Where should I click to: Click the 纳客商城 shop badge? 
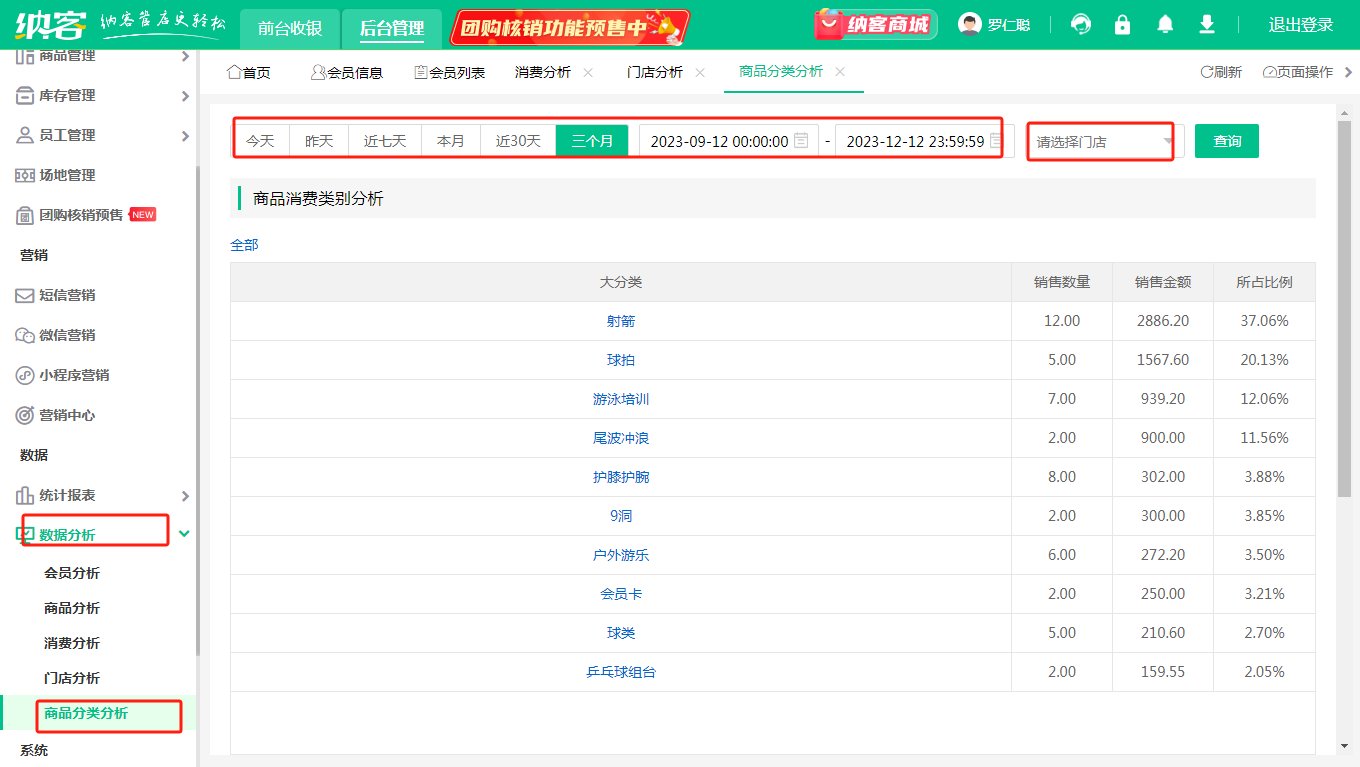[x=875, y=25]
